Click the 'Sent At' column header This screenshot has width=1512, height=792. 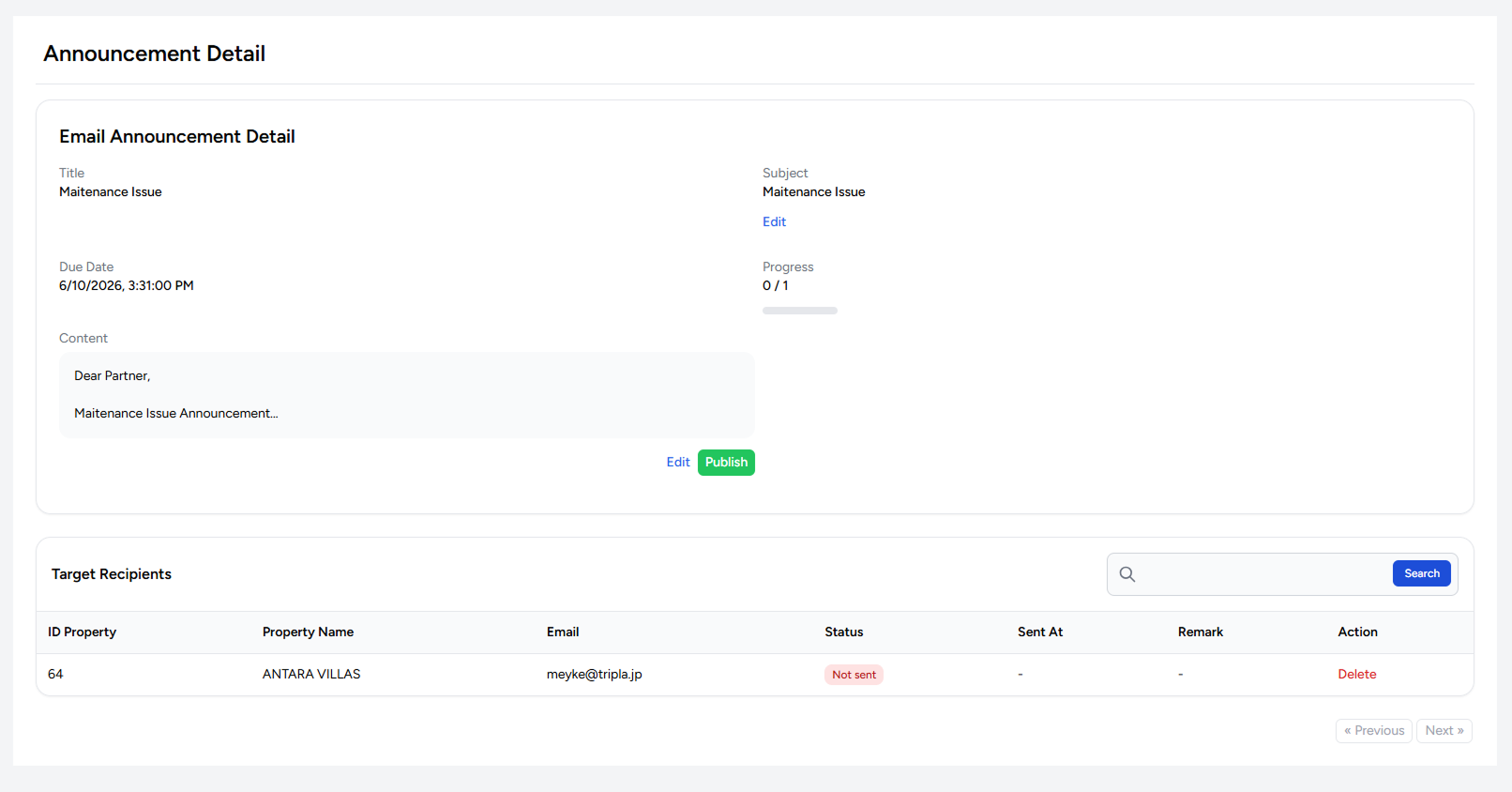(x=1040, y=632)
